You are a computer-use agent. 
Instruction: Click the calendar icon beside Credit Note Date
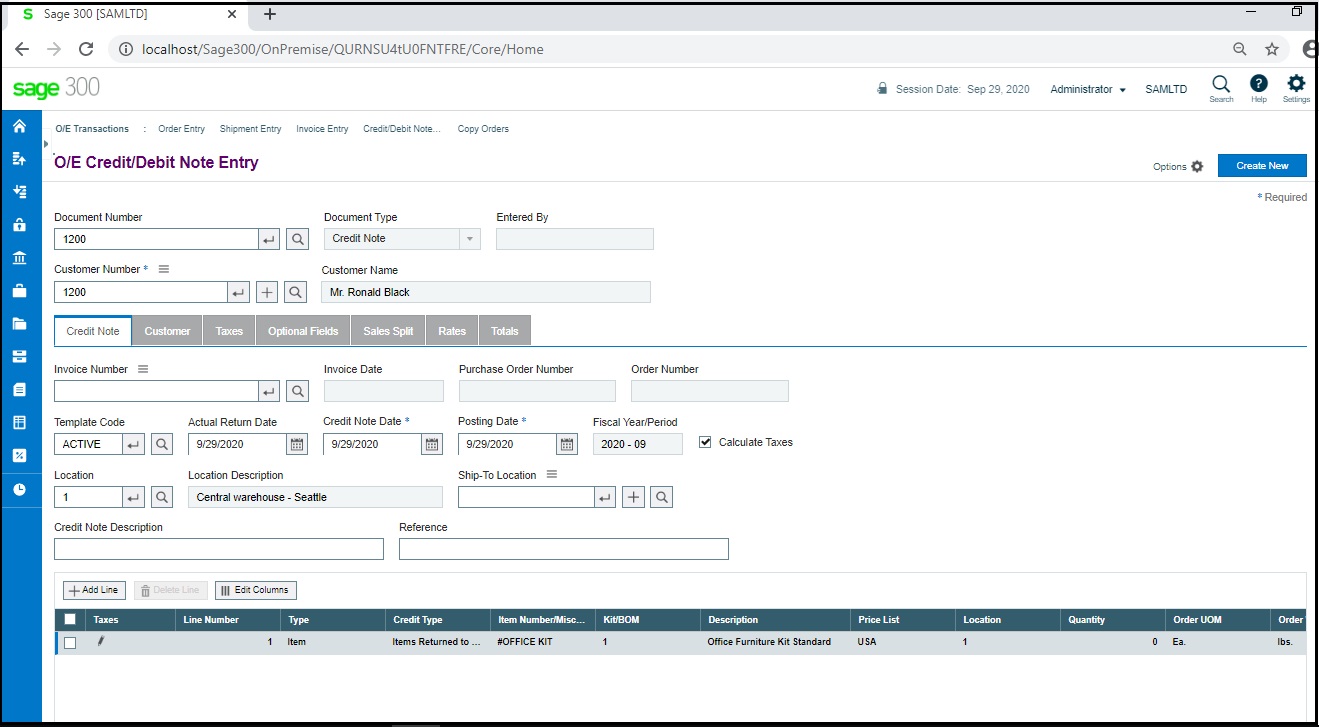click(430, 443)
